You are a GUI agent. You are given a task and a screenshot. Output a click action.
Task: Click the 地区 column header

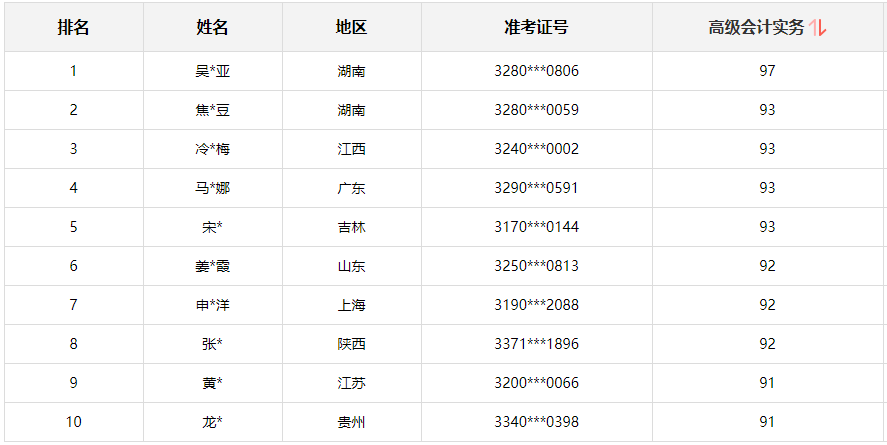(351, 28)
